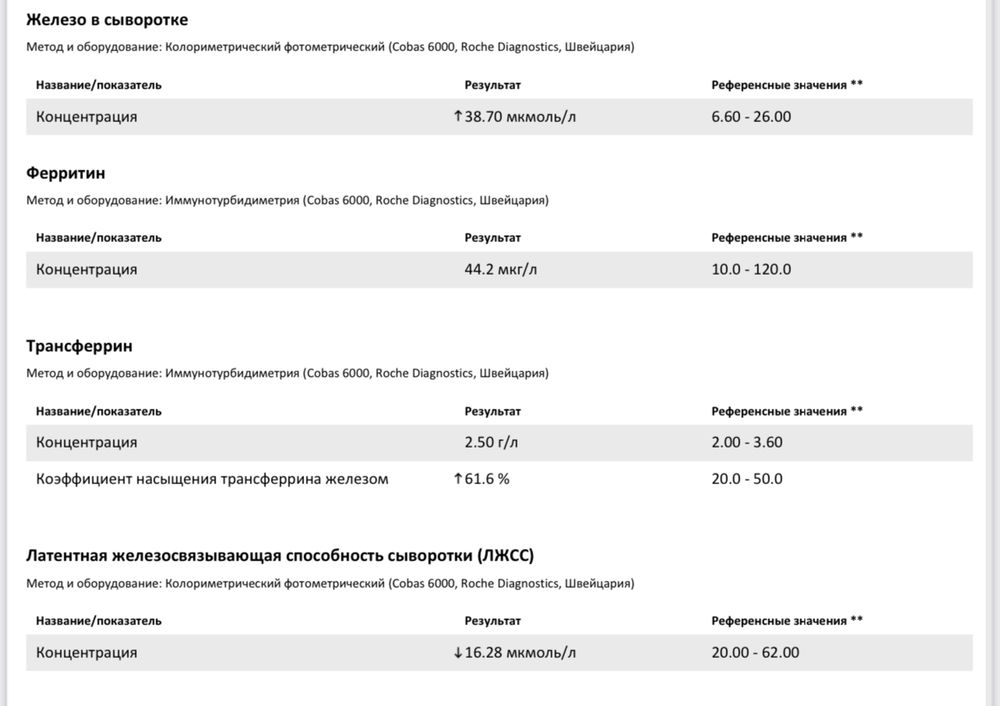Click 'Результат' column header in the first table
This screenshot has height=706, width=1000.
493,85
